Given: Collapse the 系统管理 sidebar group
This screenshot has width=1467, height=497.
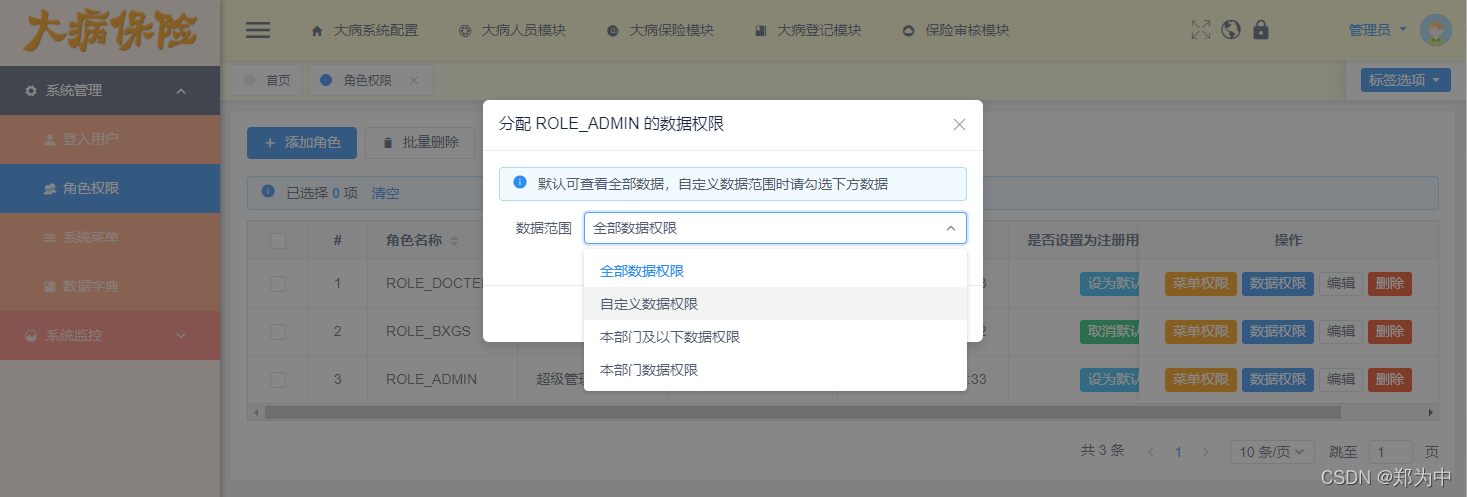Looking at the screenshot, I should coord(110,91).
